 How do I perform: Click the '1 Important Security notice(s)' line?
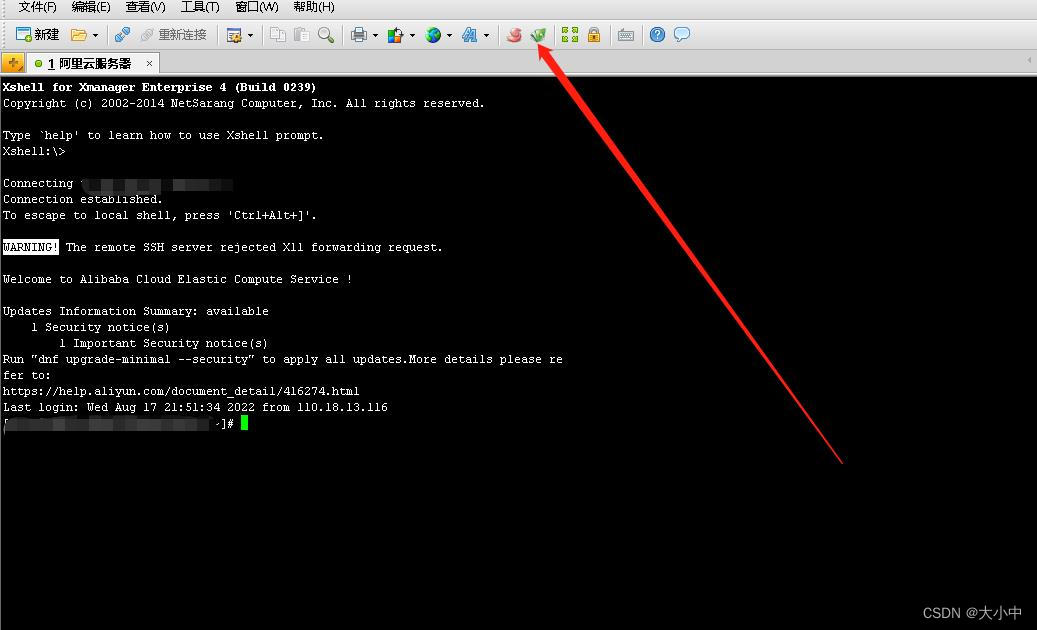163,343
